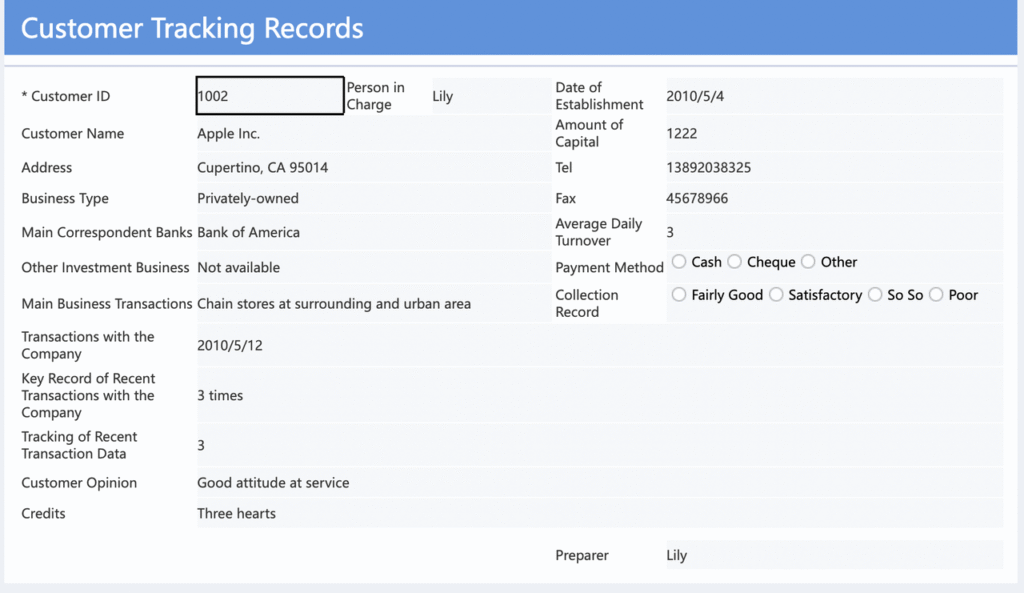This screenshot has height=593, width=1024.
Task: Mark collection record as Fairly Good
Action: coord(680,295)
